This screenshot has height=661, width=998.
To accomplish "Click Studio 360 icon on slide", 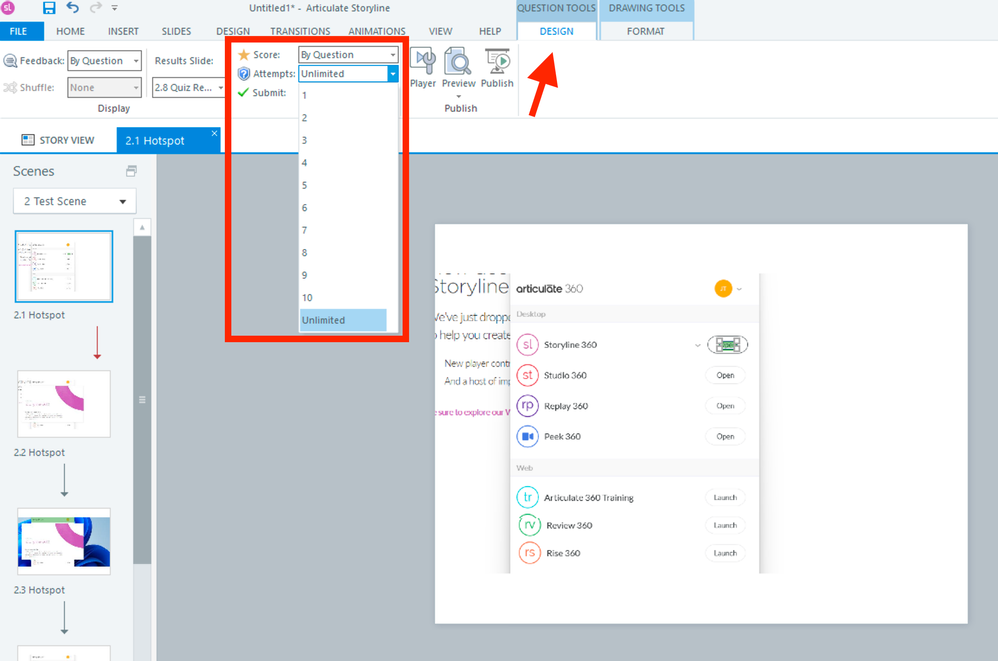I will pyautogui.click(x=528, y=375).
